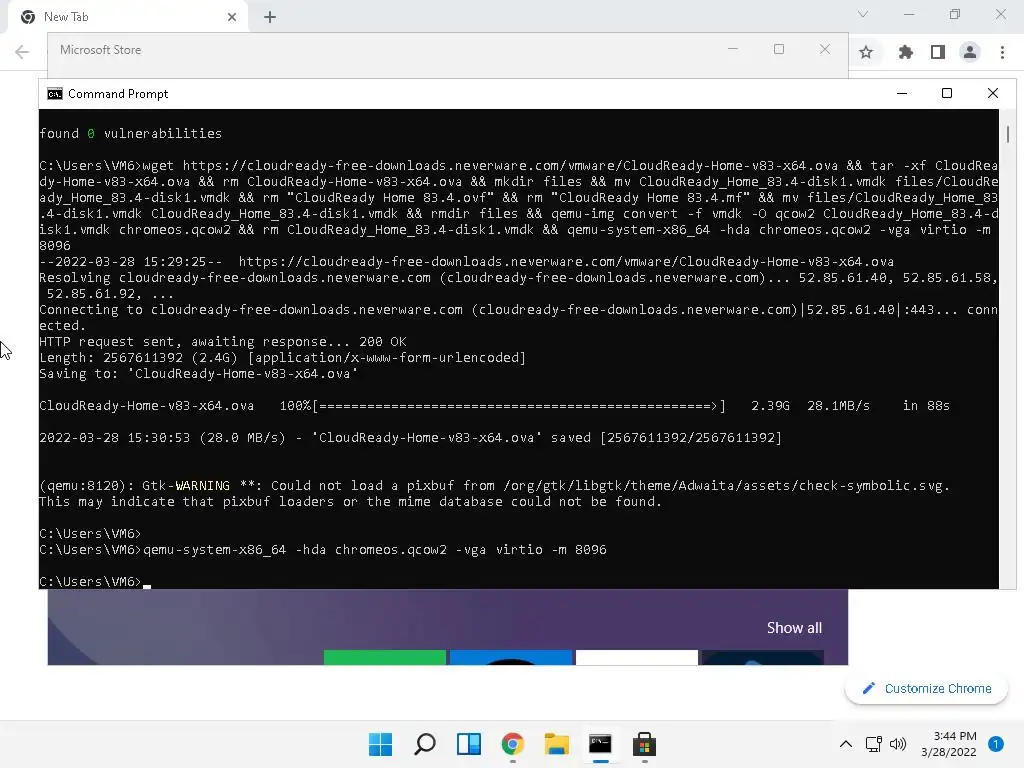
Task: Bookmark this tab with star icon
Action: 866,52
